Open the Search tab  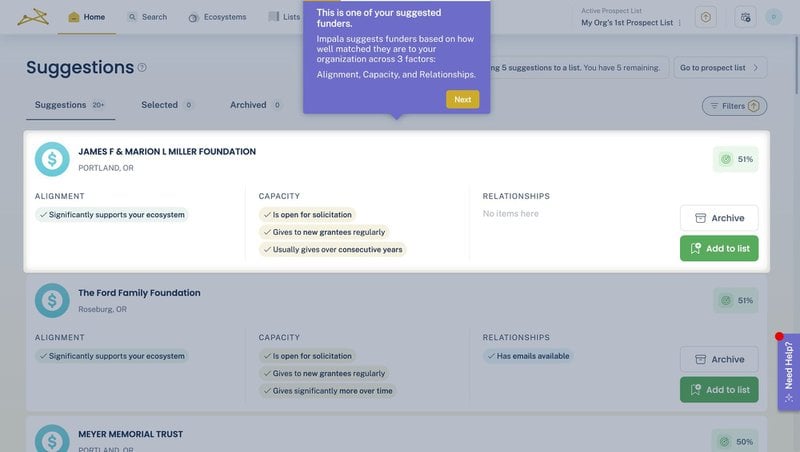point(147,17)
